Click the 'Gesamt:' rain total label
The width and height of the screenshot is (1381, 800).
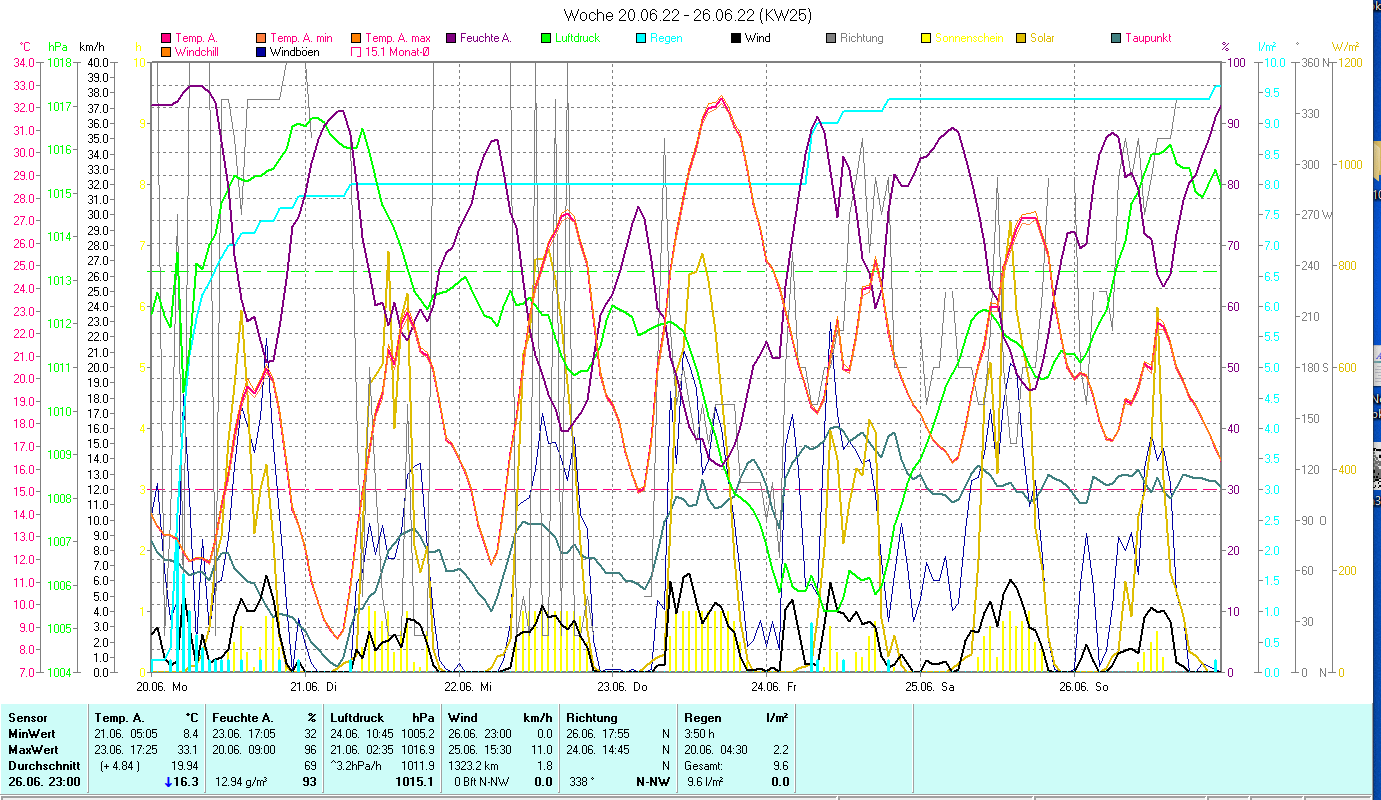pos(704,766)
